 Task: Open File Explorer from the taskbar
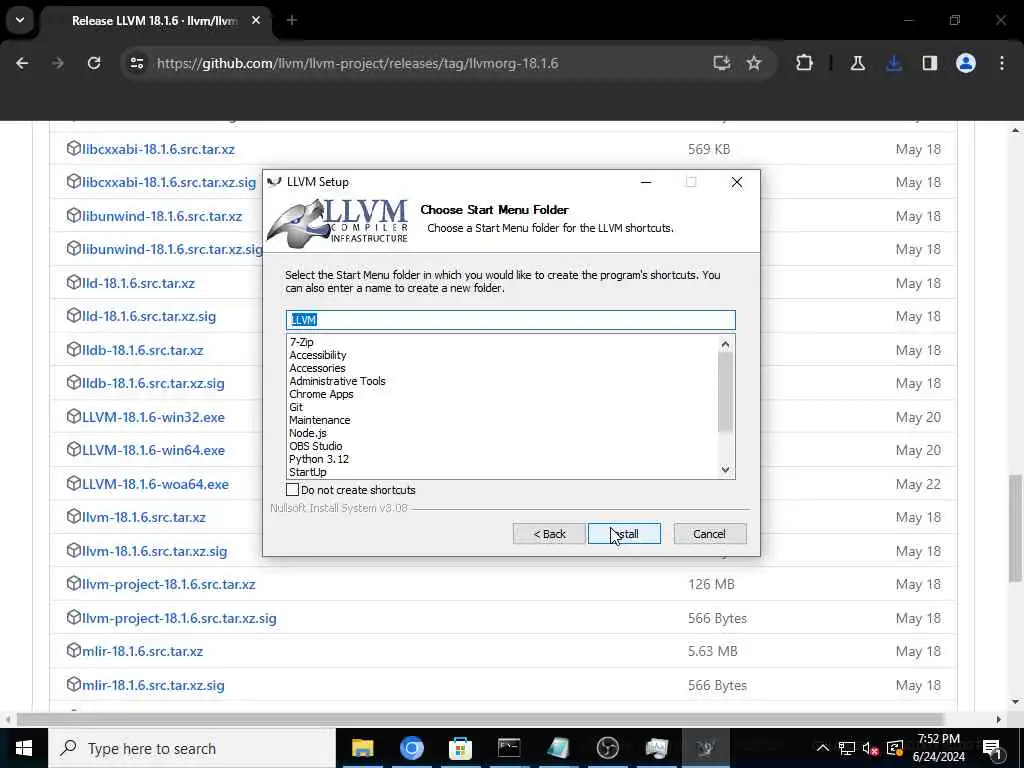coord(362,748)
